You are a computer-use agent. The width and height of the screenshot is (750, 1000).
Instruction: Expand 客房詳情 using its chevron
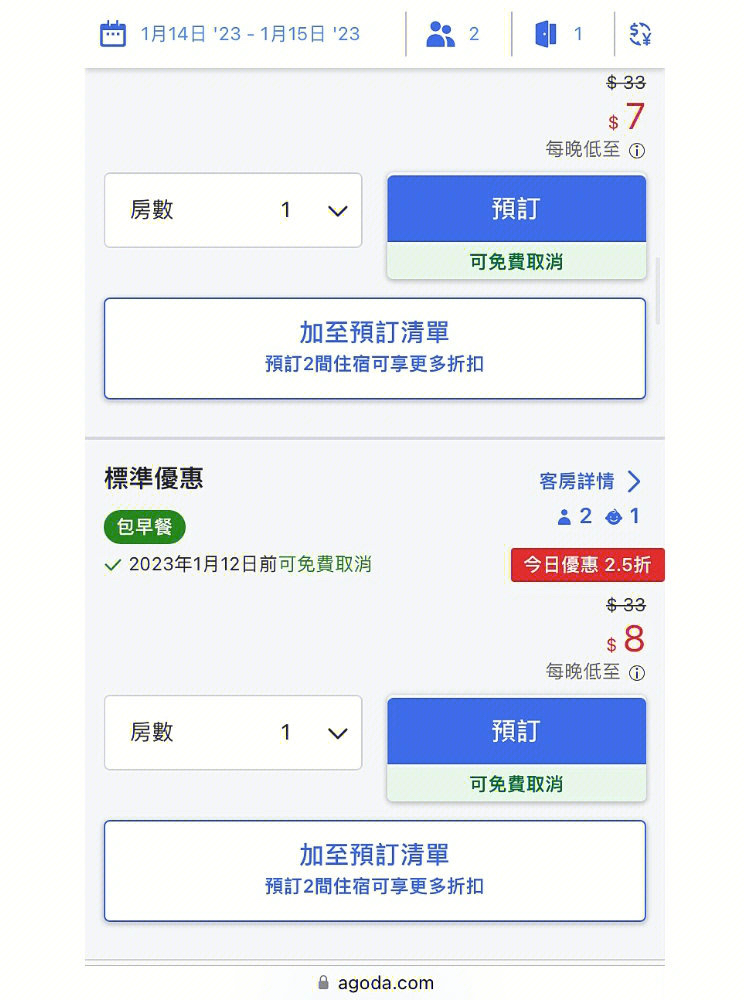[x=633, y=481]
